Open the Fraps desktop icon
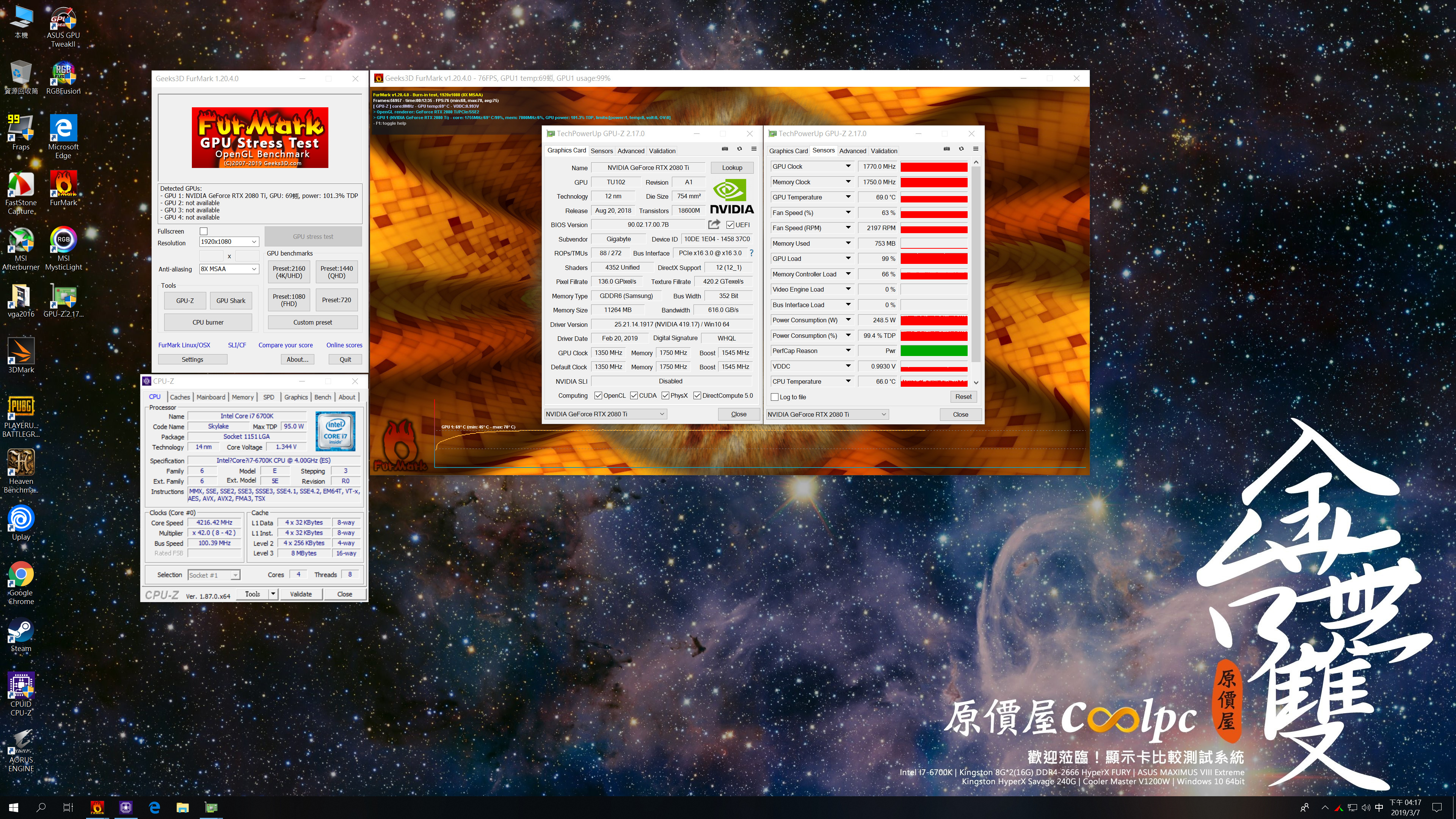This screenshot has height=819, width=1456. [21, 133]
